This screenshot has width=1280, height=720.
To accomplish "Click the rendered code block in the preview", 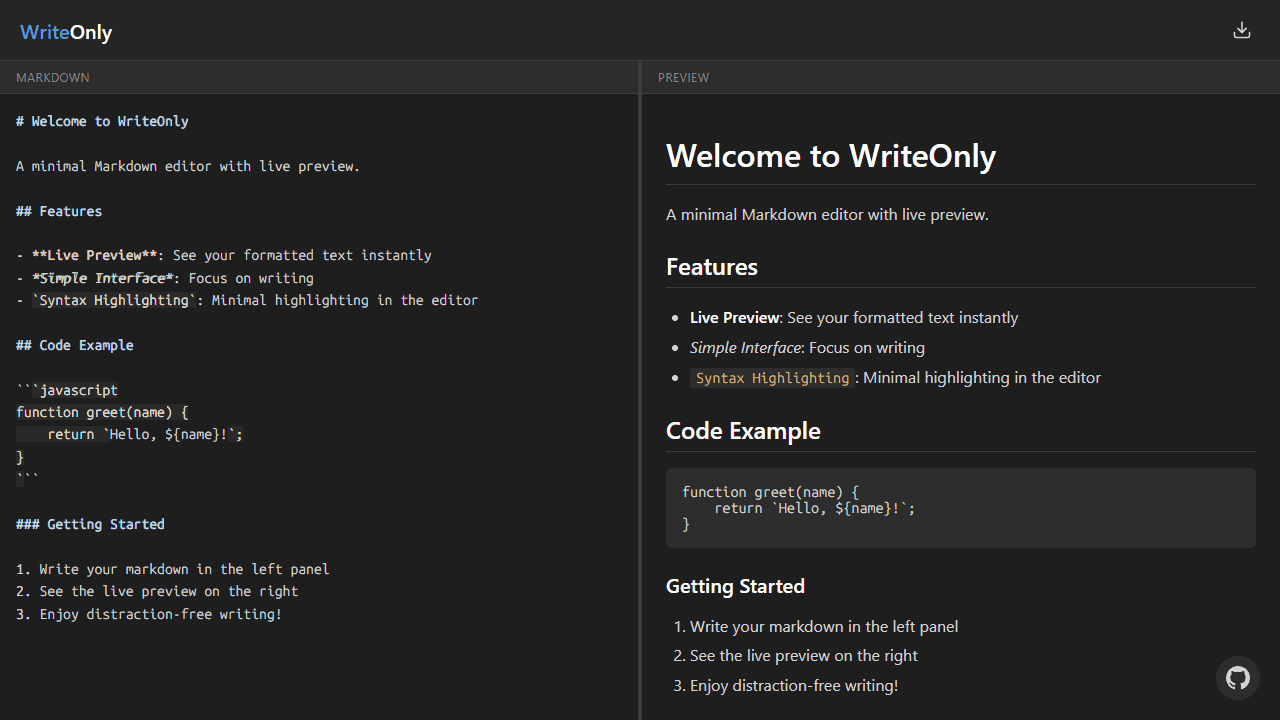I will (961, 508).
